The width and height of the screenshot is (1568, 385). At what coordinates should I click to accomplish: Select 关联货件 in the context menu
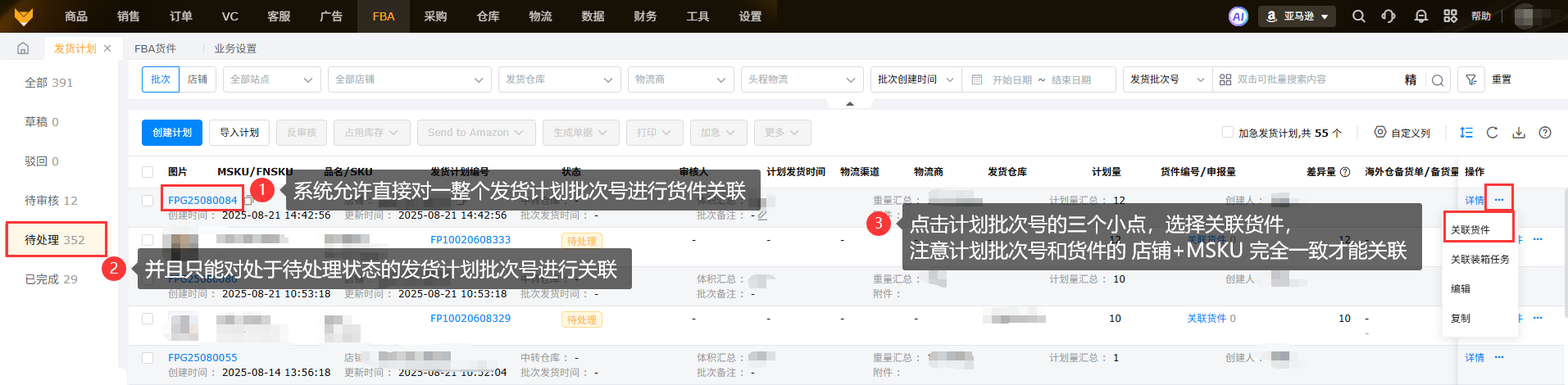pos(1470,230)
